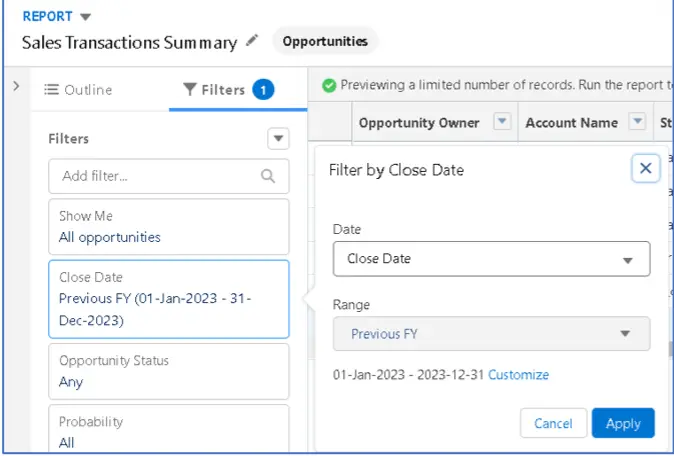
Task: Click the Customize date range link
Action: point(518,375)
